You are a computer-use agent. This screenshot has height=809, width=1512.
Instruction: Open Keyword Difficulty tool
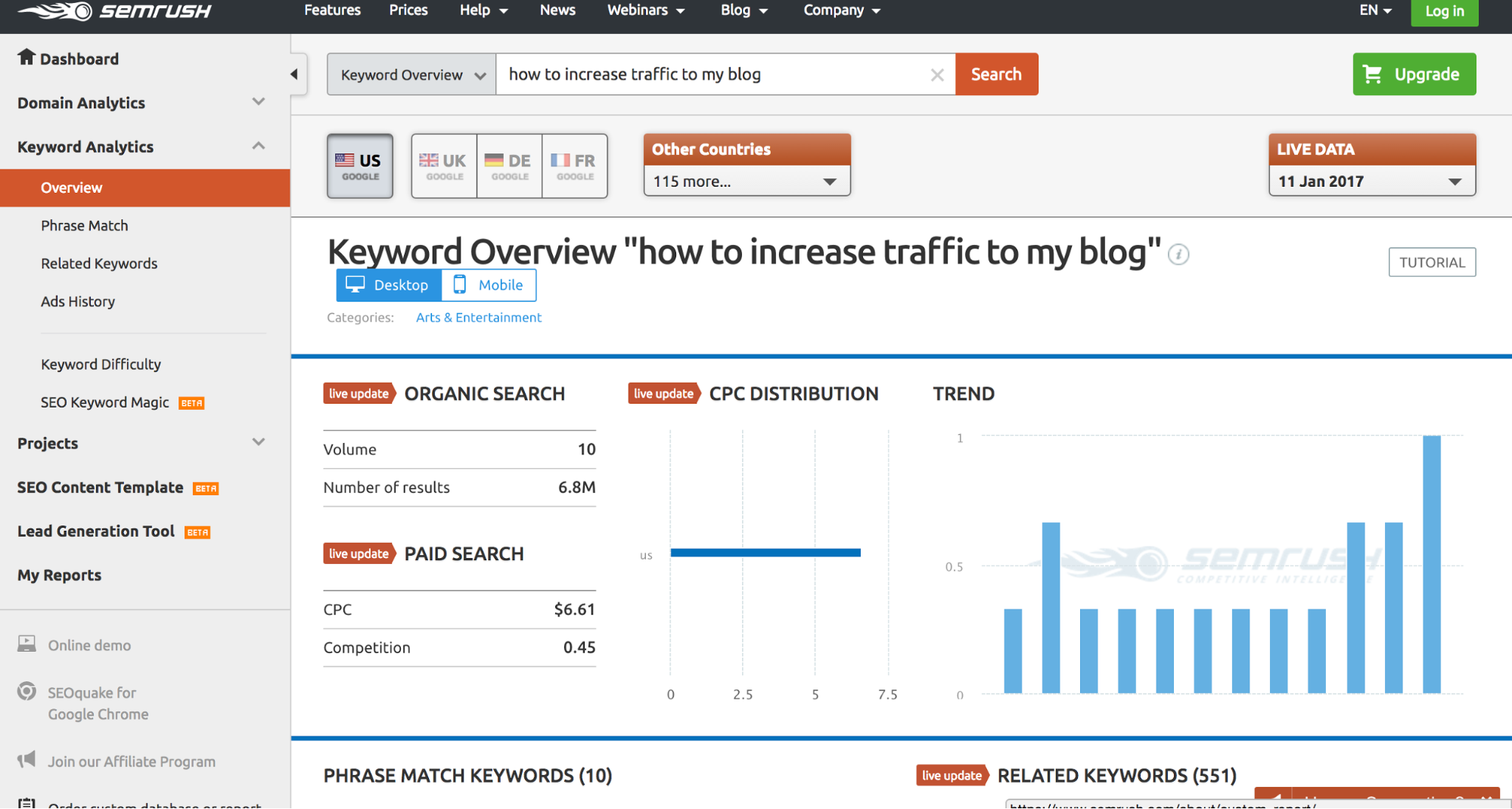coord(101,364)
